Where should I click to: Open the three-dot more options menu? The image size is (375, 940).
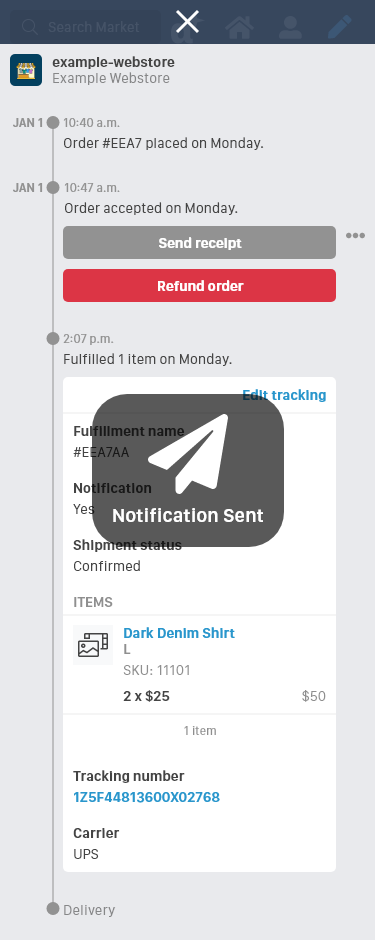(355, 236)
